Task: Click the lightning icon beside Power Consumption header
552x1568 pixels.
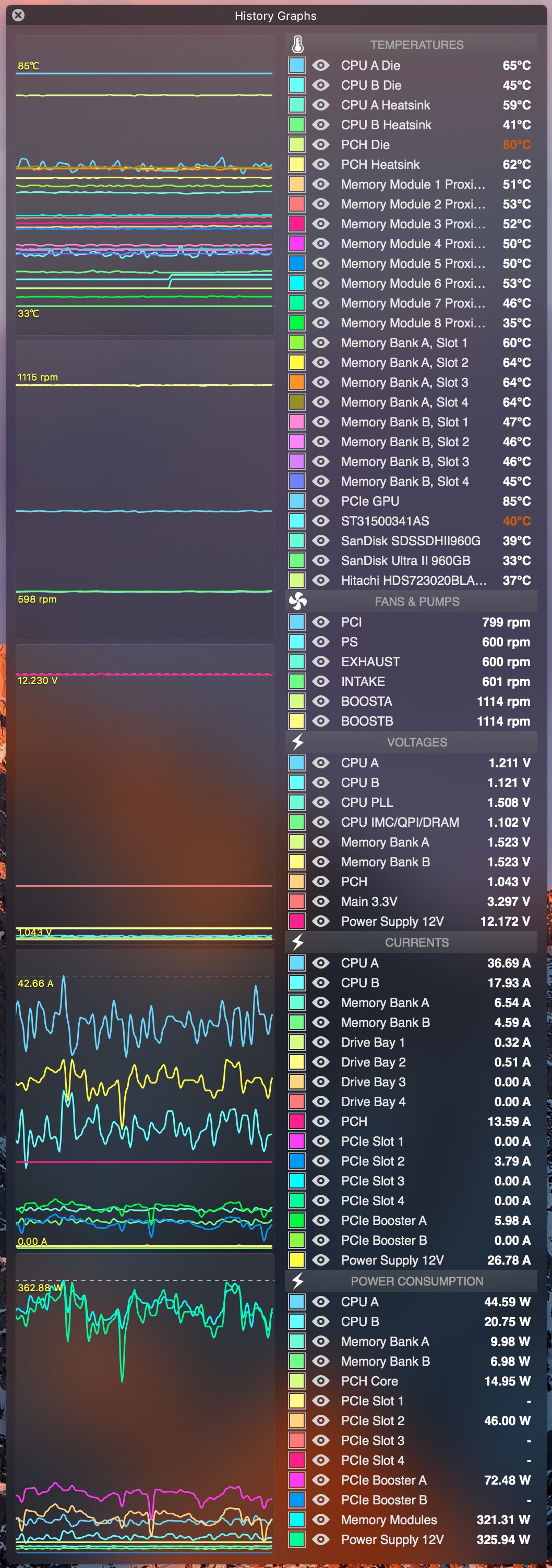Action: click(297, 1281)
